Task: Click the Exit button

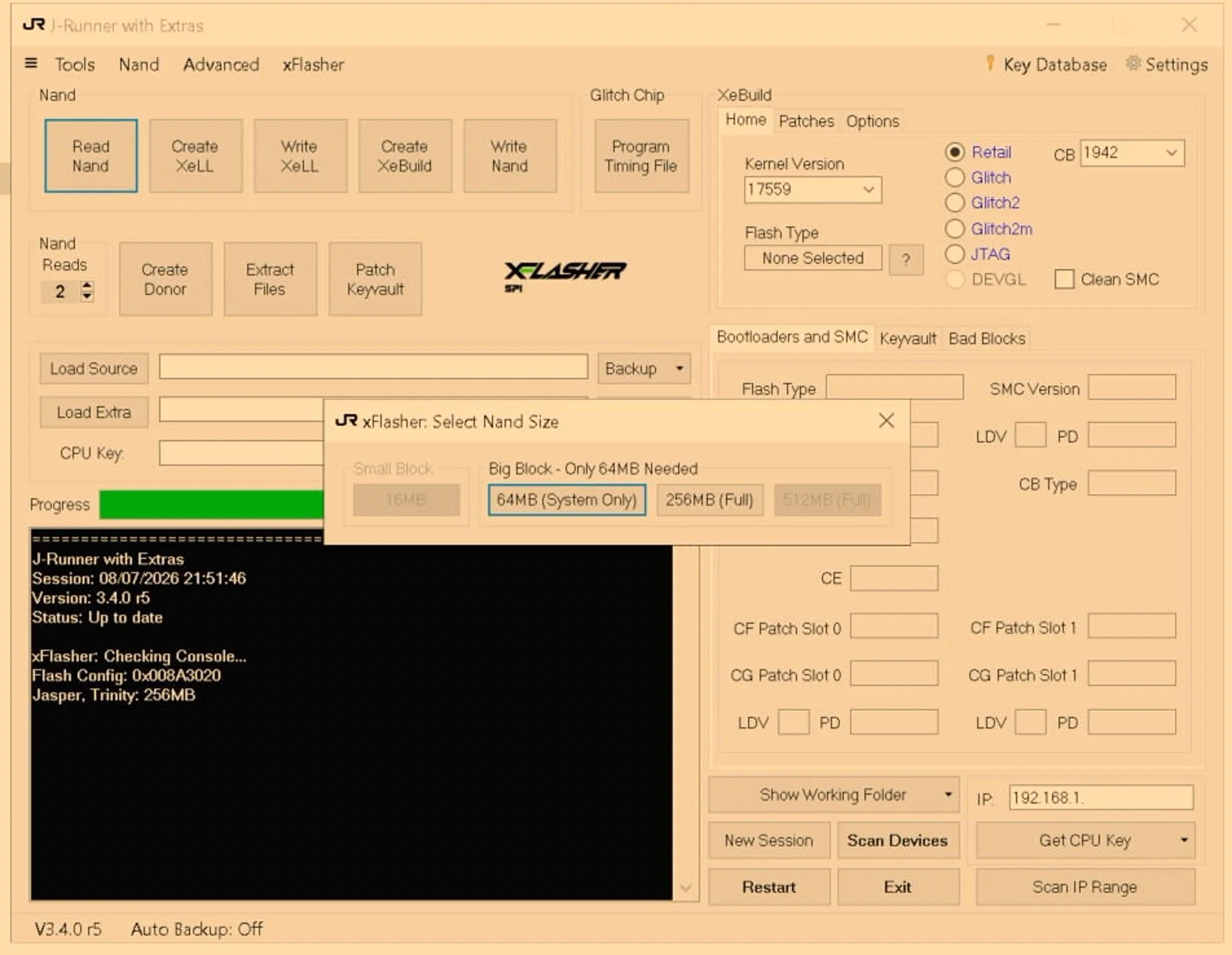Action: [x=897, y=886]
